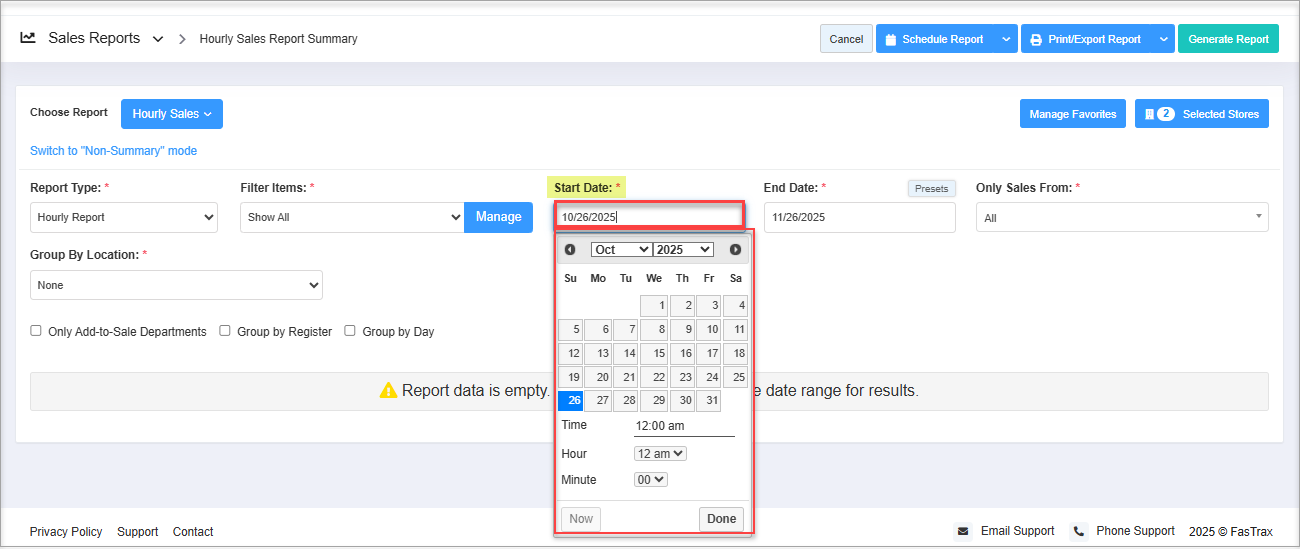This screenshot has height=549, width=1300.
Task: Click the End Date input field
Action: coord(859,217)
